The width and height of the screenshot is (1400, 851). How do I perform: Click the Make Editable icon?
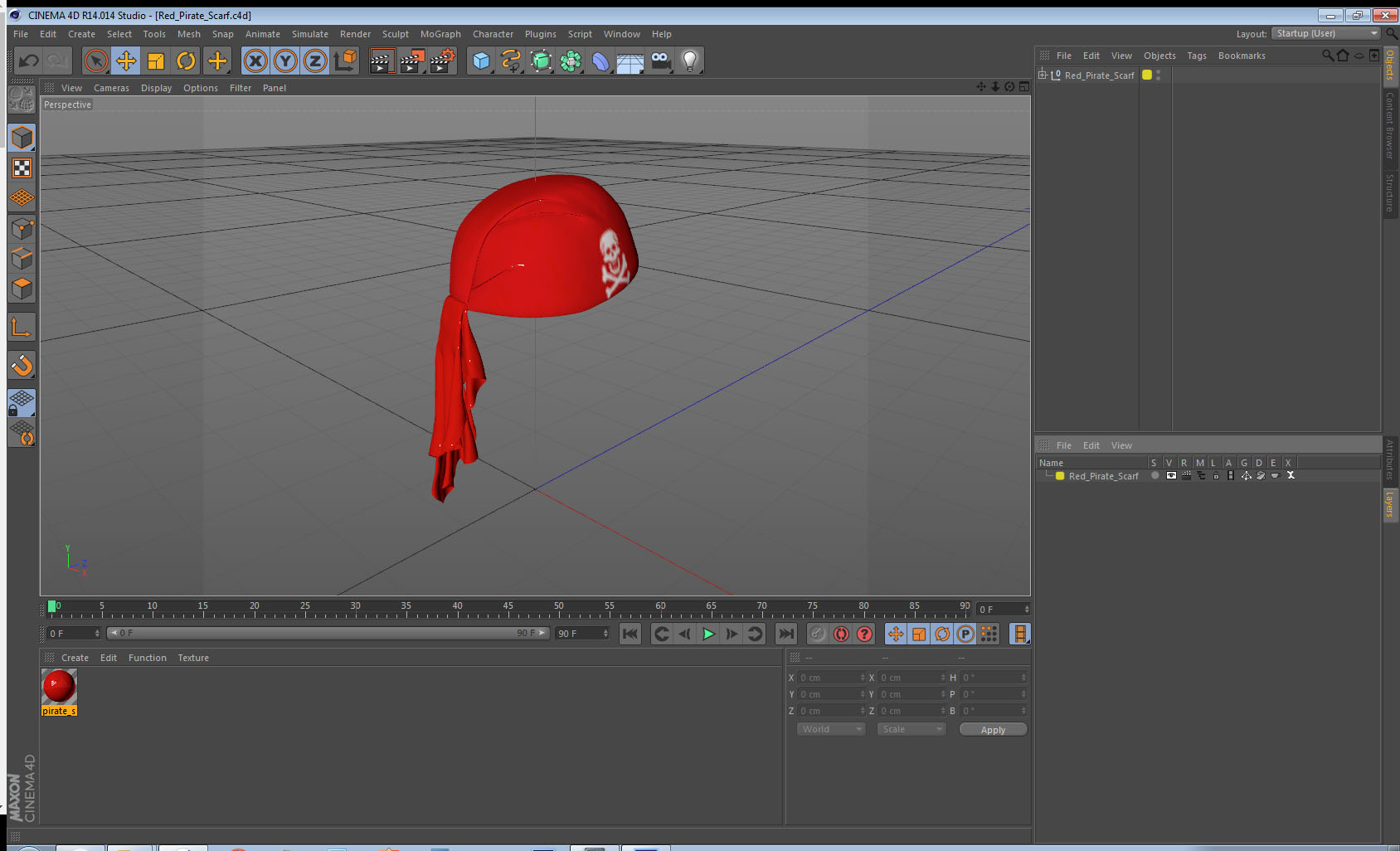pos(22,99)
